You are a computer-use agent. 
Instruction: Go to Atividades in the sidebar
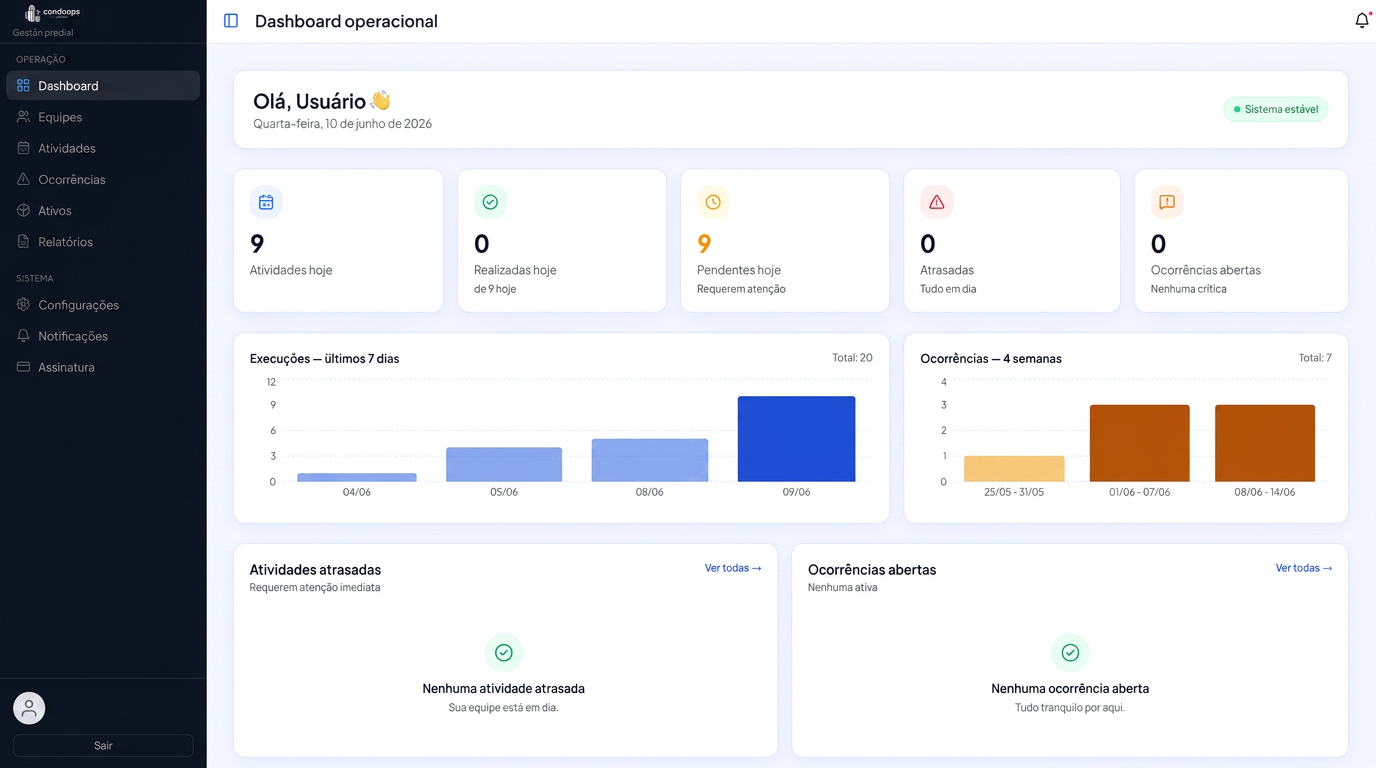point(103,148)
